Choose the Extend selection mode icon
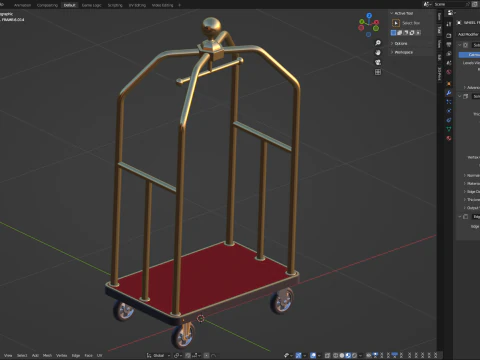Viewport: 480px width, 360px height. (x=399, y=33)
